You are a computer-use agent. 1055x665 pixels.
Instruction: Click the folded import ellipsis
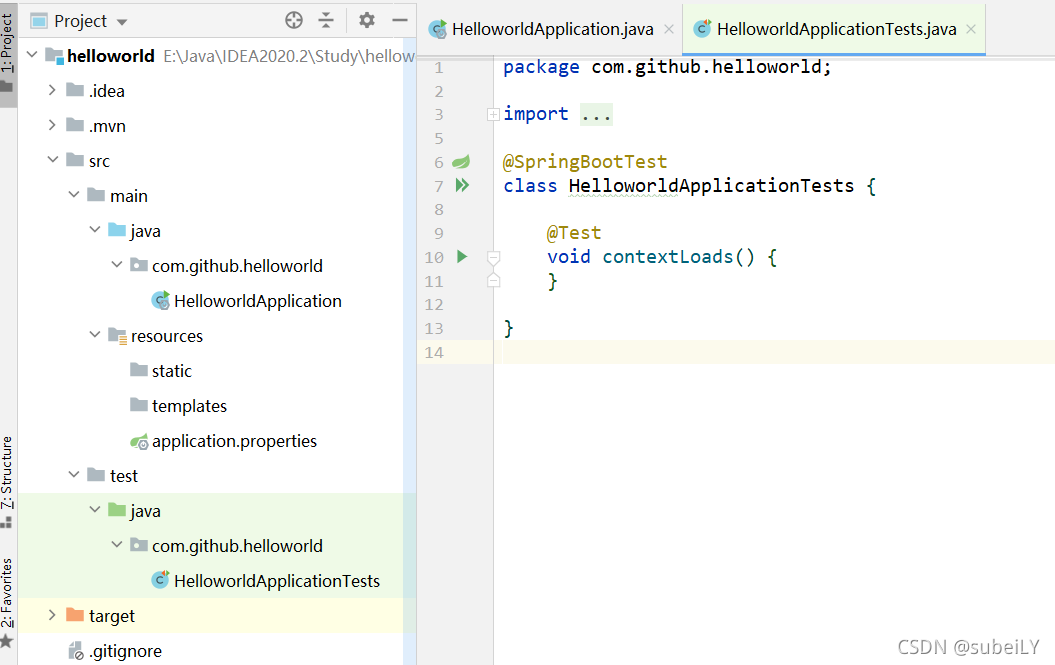point(596,114)
